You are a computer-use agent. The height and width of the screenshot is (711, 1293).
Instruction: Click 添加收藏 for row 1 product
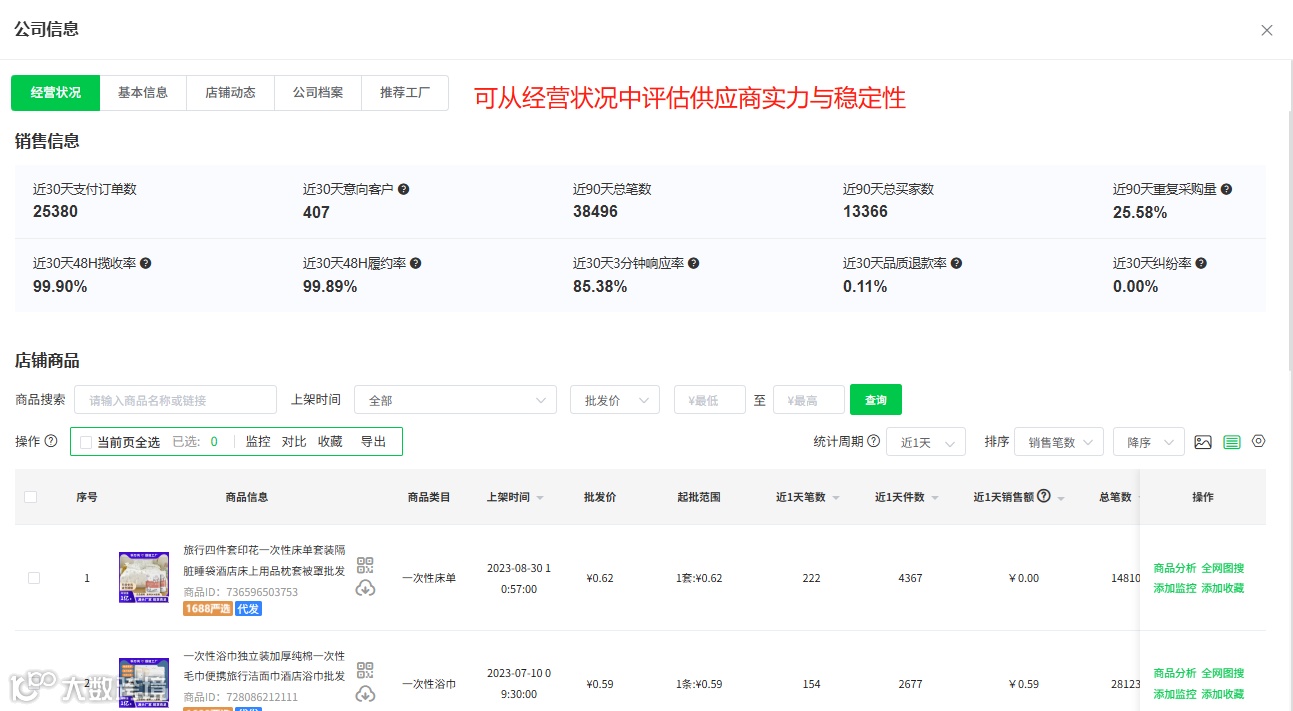(x=1223, y=588)
